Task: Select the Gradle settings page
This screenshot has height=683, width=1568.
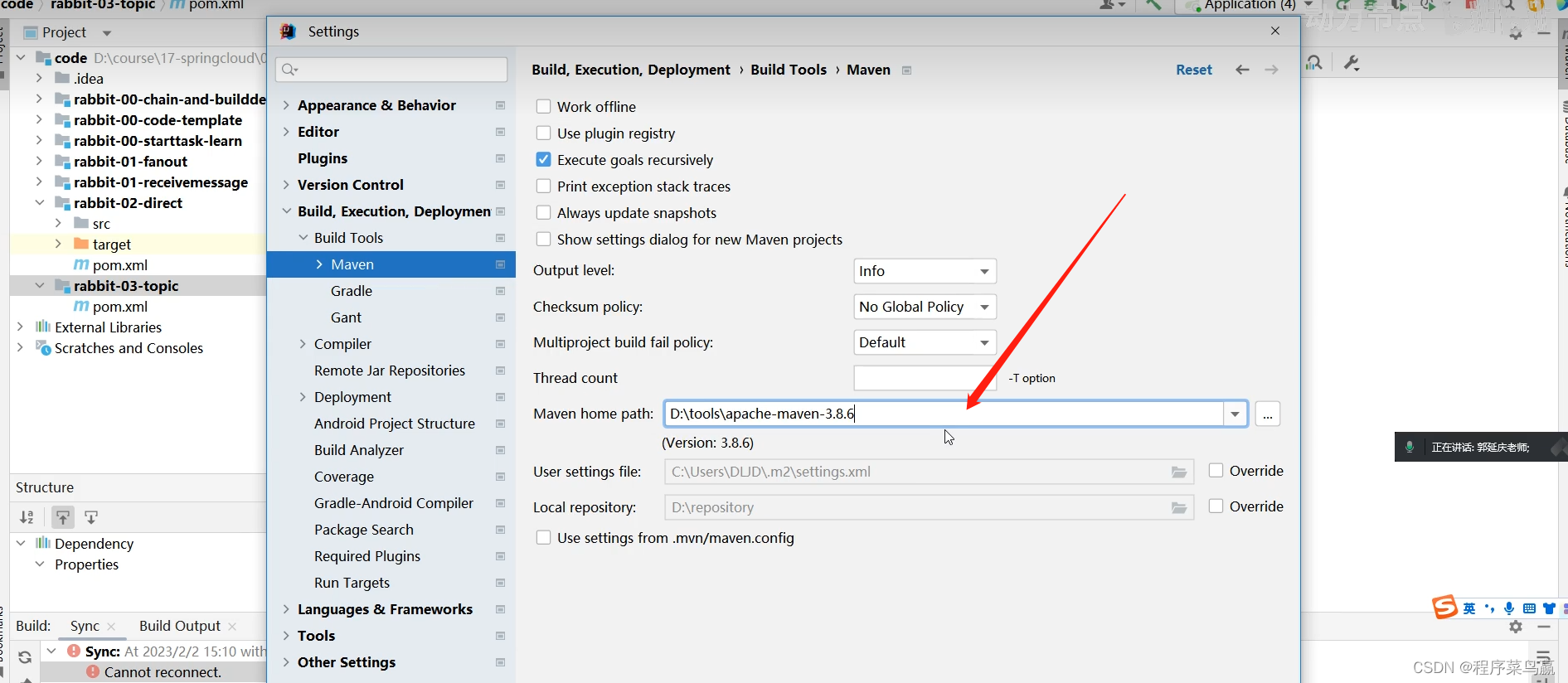Action: tap(352, 291)
